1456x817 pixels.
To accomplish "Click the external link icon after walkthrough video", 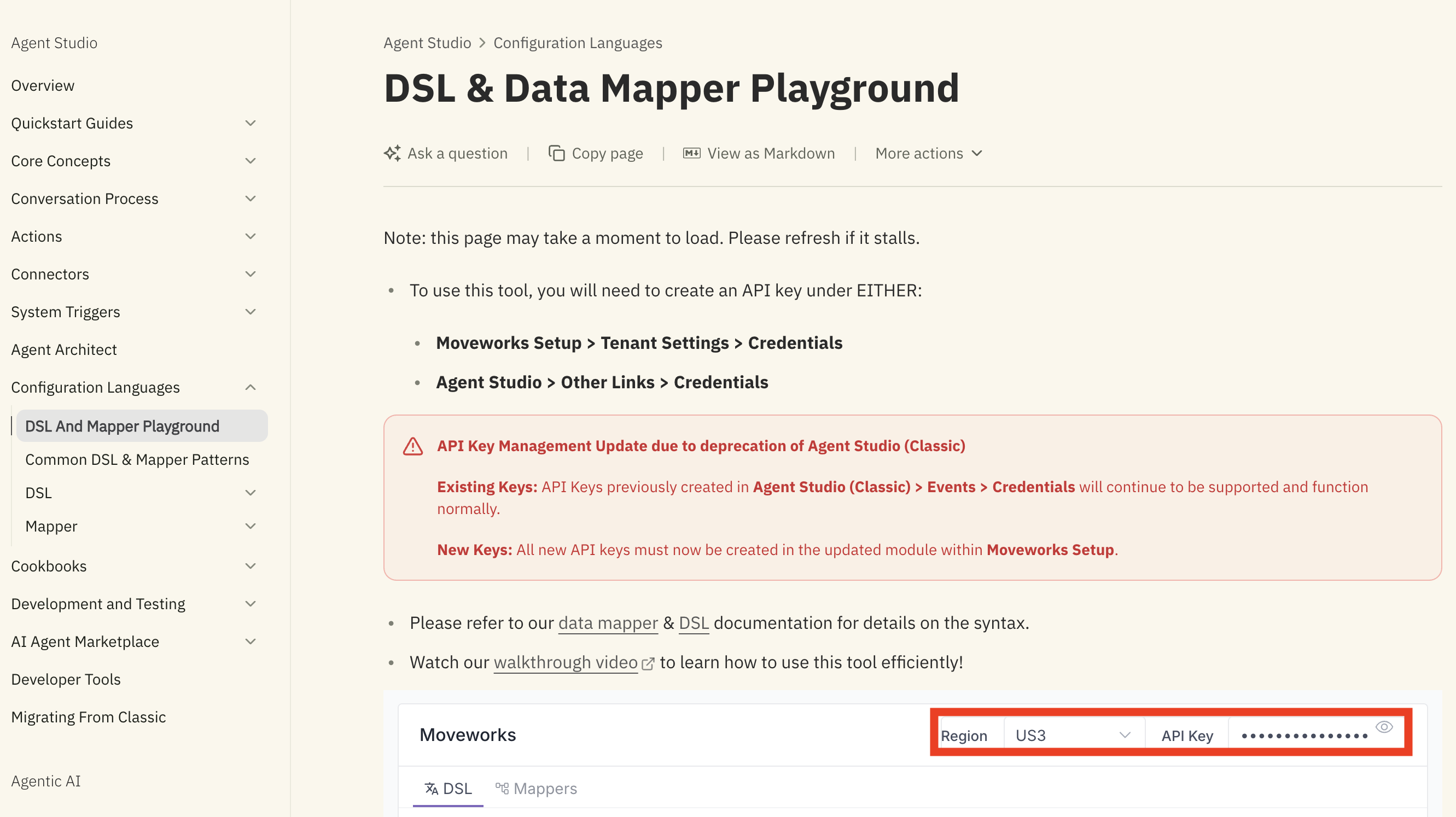I will pyautogui.click(x=648, y=663).
